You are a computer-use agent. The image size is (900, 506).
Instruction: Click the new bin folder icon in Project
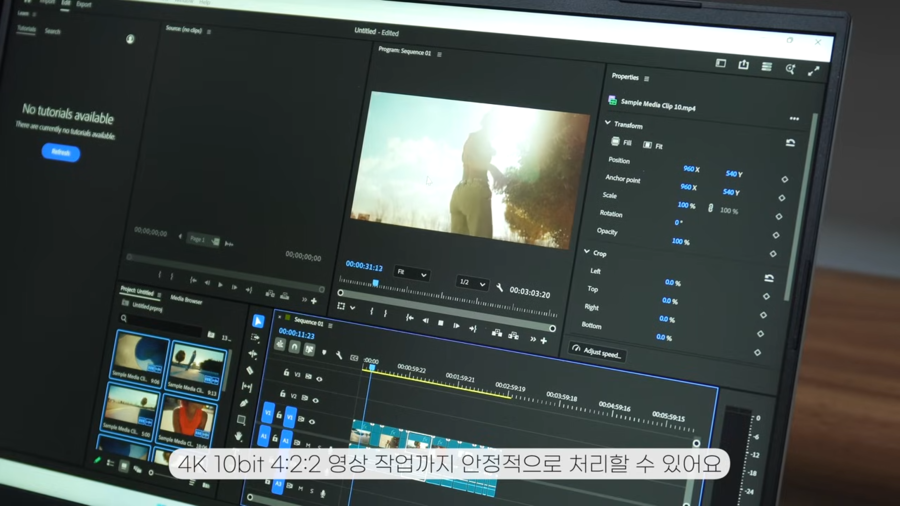pyautogui.click(x=211, y=334)
